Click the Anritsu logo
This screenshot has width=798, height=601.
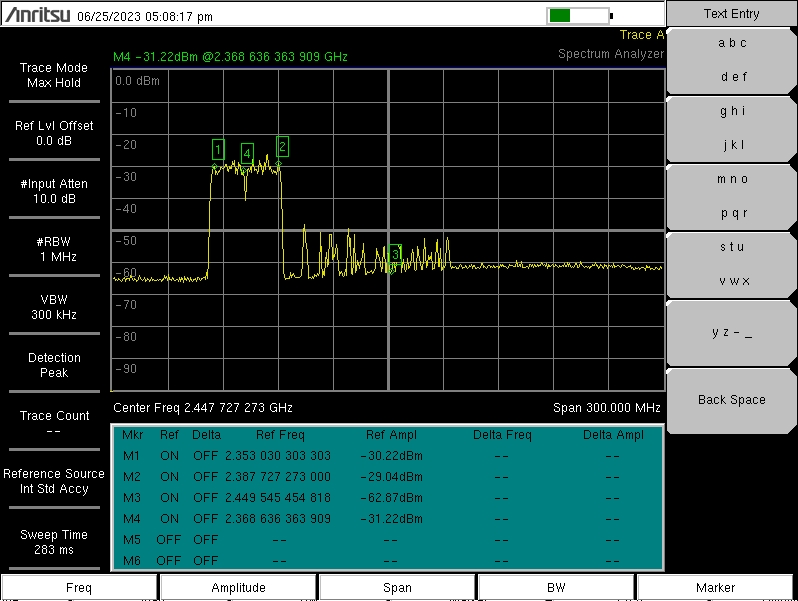point(37,16)
